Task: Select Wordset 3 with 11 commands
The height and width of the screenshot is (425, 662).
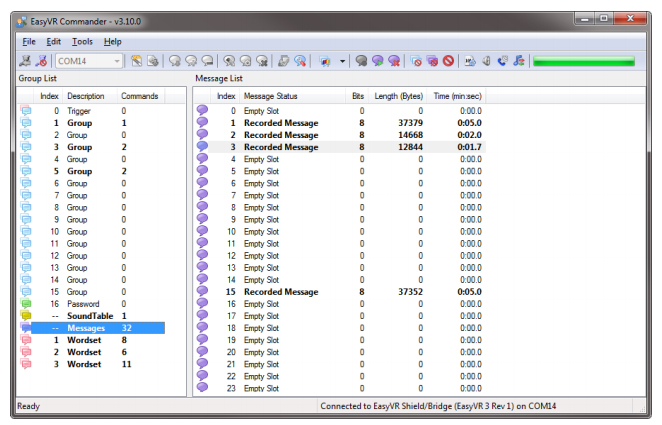Action: click(91, 364)
